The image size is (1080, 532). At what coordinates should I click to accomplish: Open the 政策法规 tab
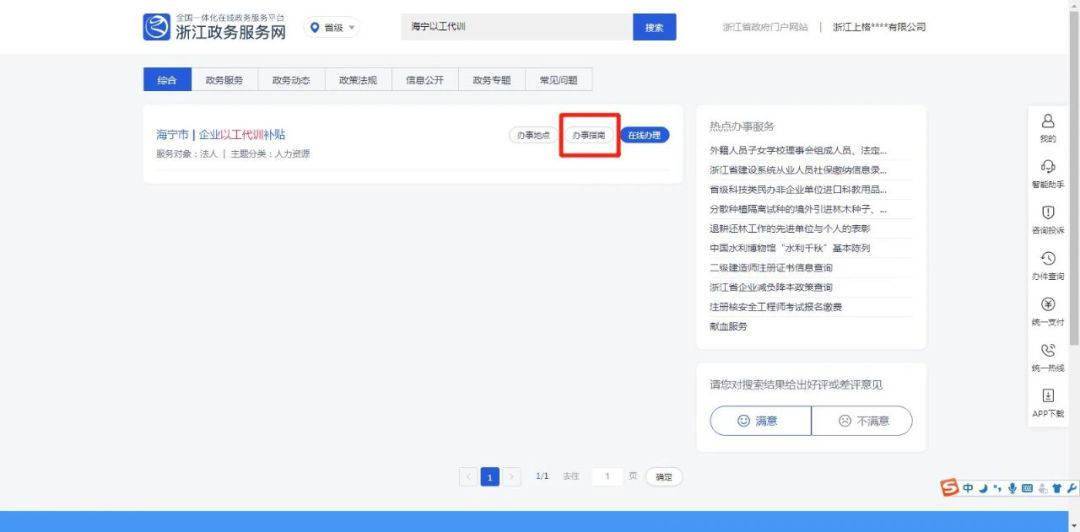click(x=357, y=80)
